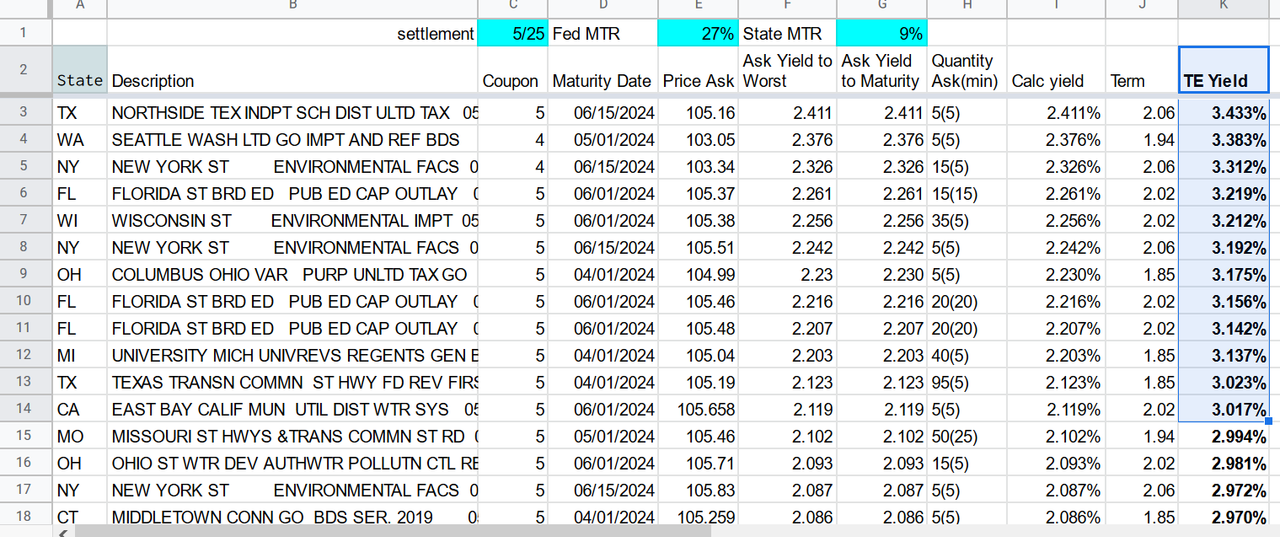The image size is (1280, 537).
Task: Select MIDDLETOWN CONN GO BDS description
Action: coord(292,517)
